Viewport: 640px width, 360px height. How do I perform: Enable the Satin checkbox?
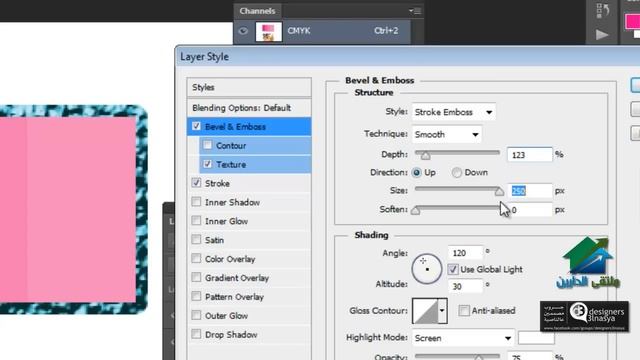tap(196, 239)
